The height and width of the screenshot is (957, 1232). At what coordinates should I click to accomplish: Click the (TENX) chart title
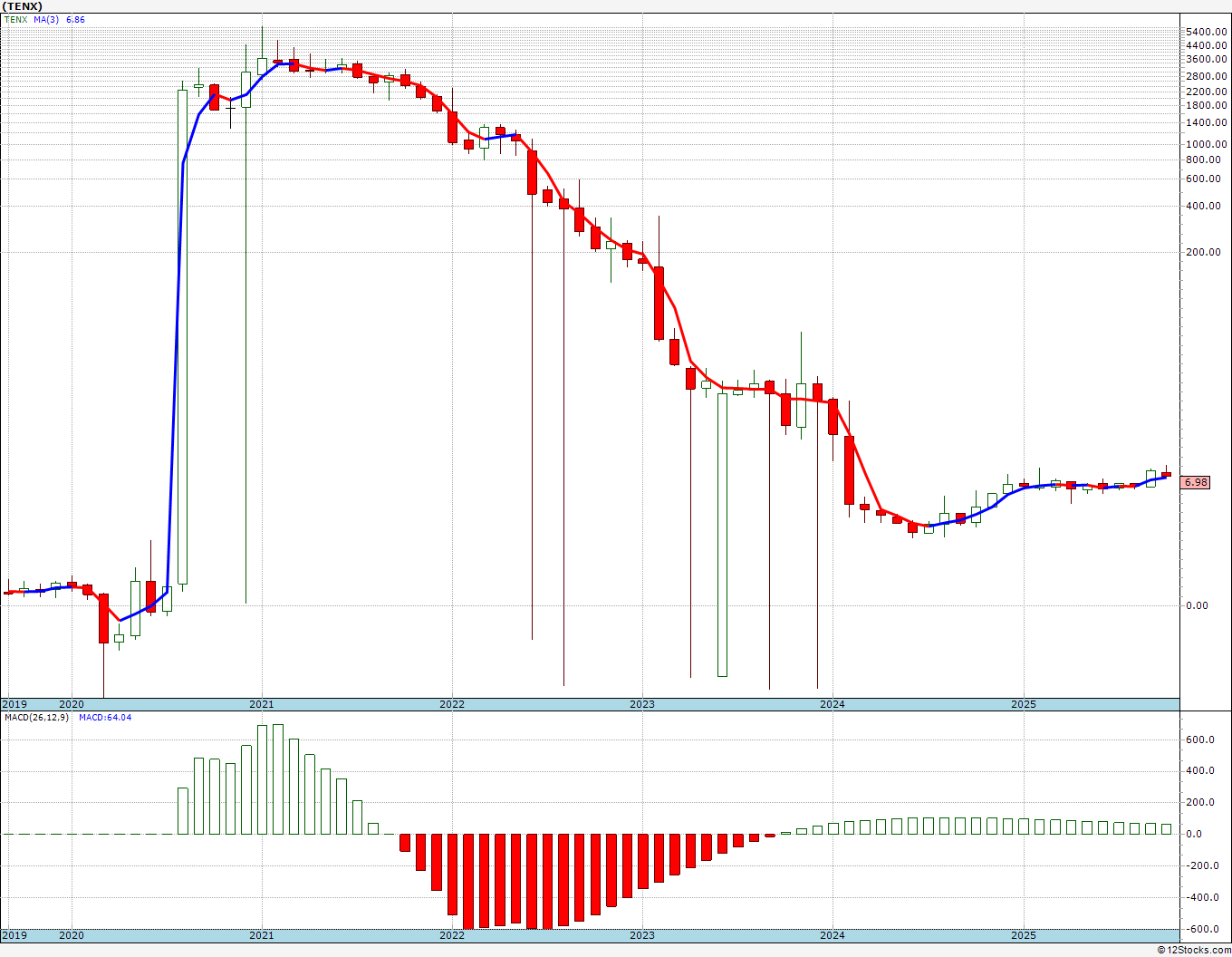tap(23, 6)
